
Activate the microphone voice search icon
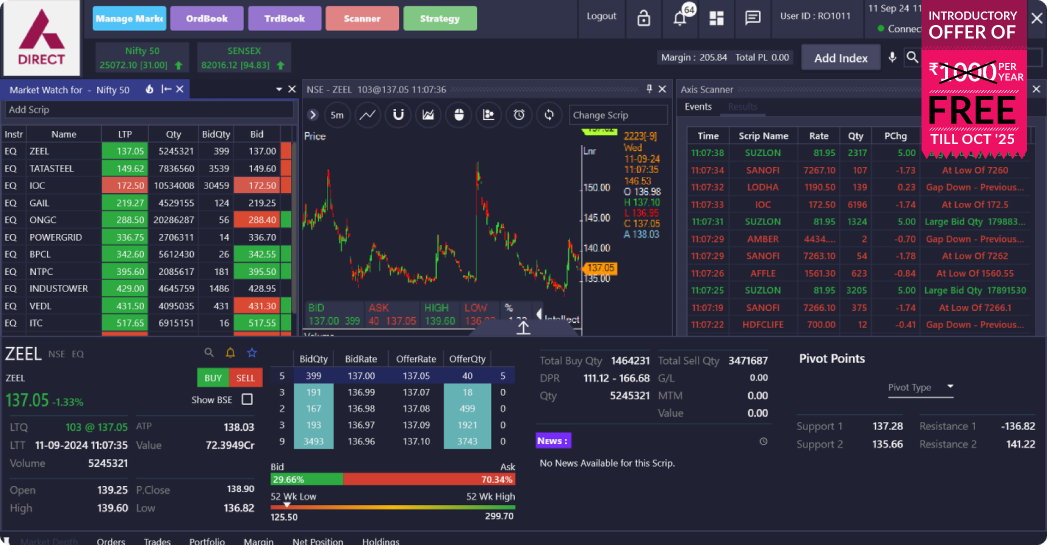[x=892, y=58]
